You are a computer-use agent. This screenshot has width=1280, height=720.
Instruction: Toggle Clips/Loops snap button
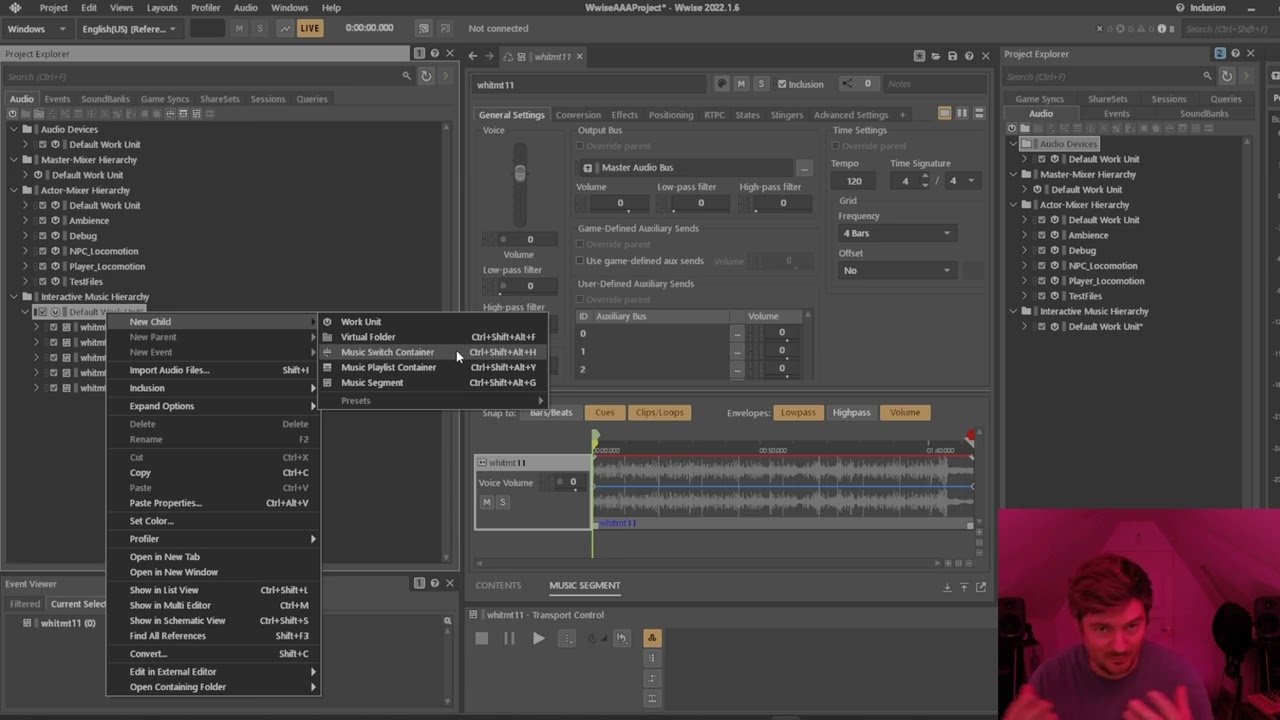pos(659,412)
